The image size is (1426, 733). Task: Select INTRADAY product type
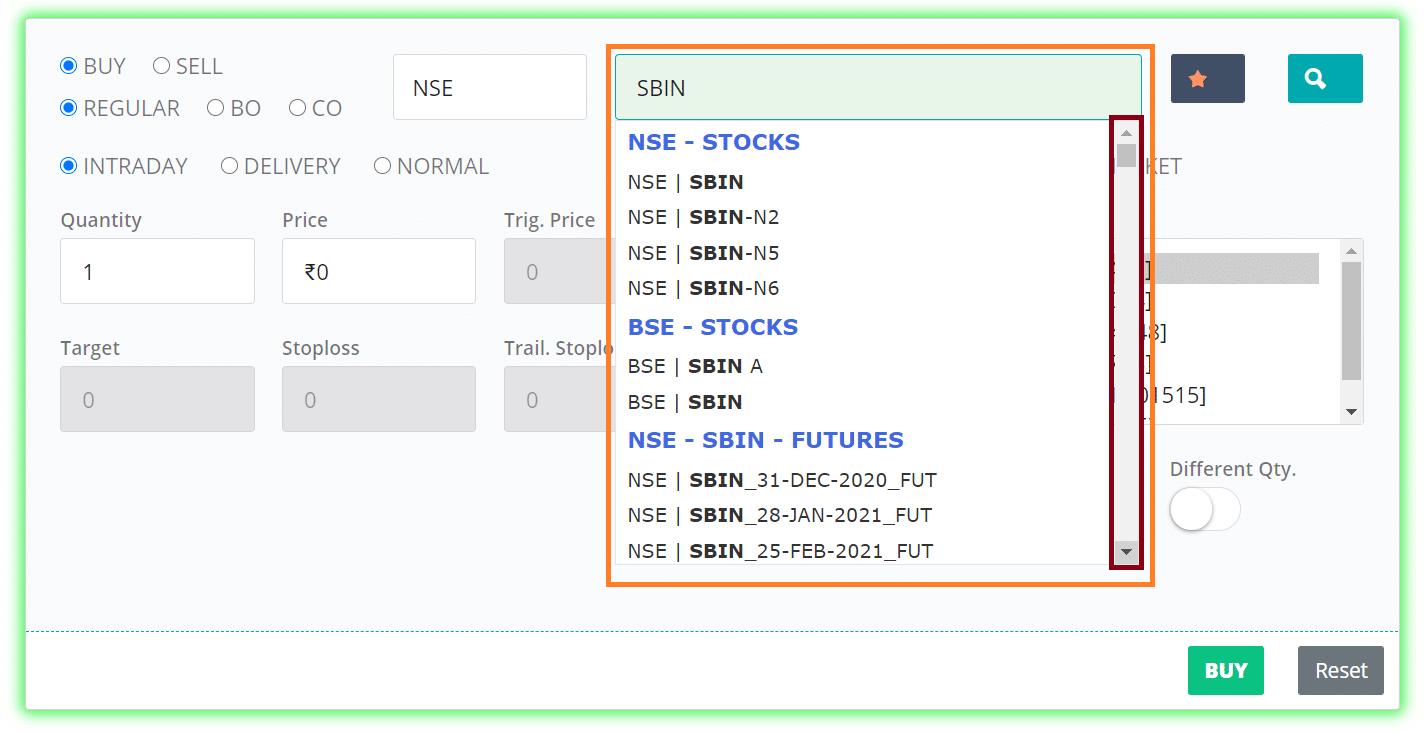pyautogui.click(x=69, y=166)
